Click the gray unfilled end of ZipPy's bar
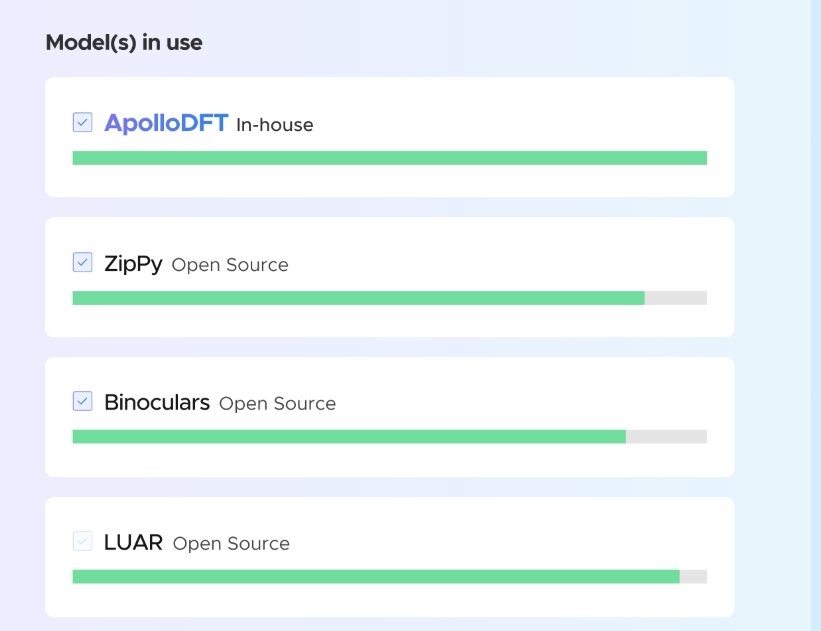 pyautogui.click(x=676, y=298)
